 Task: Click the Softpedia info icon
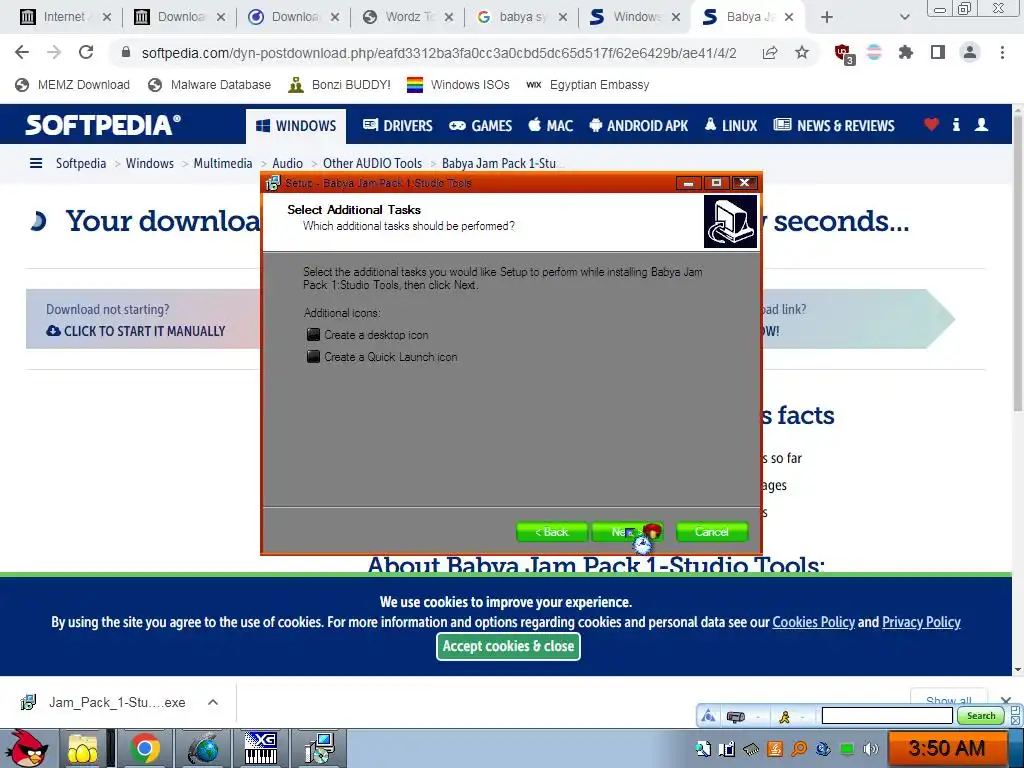click(956, 125)
